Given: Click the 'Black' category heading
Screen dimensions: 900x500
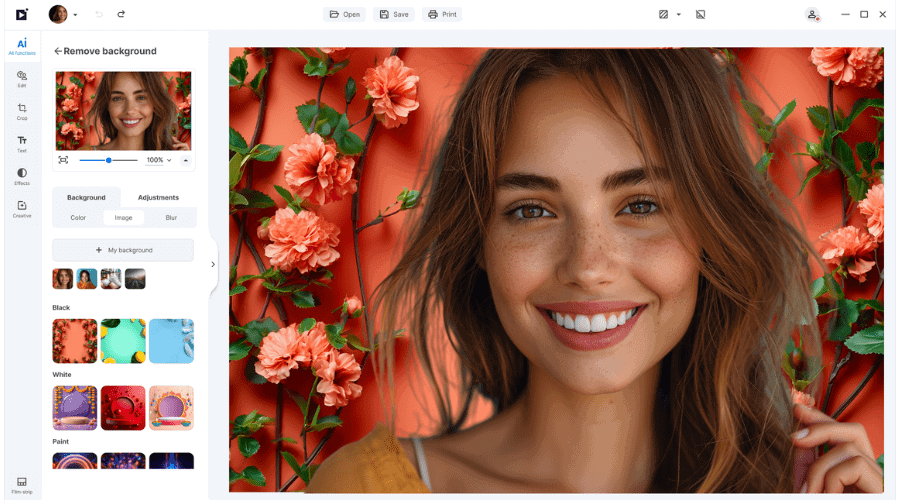Looking at the screenshot, I should tap(61, 308).
